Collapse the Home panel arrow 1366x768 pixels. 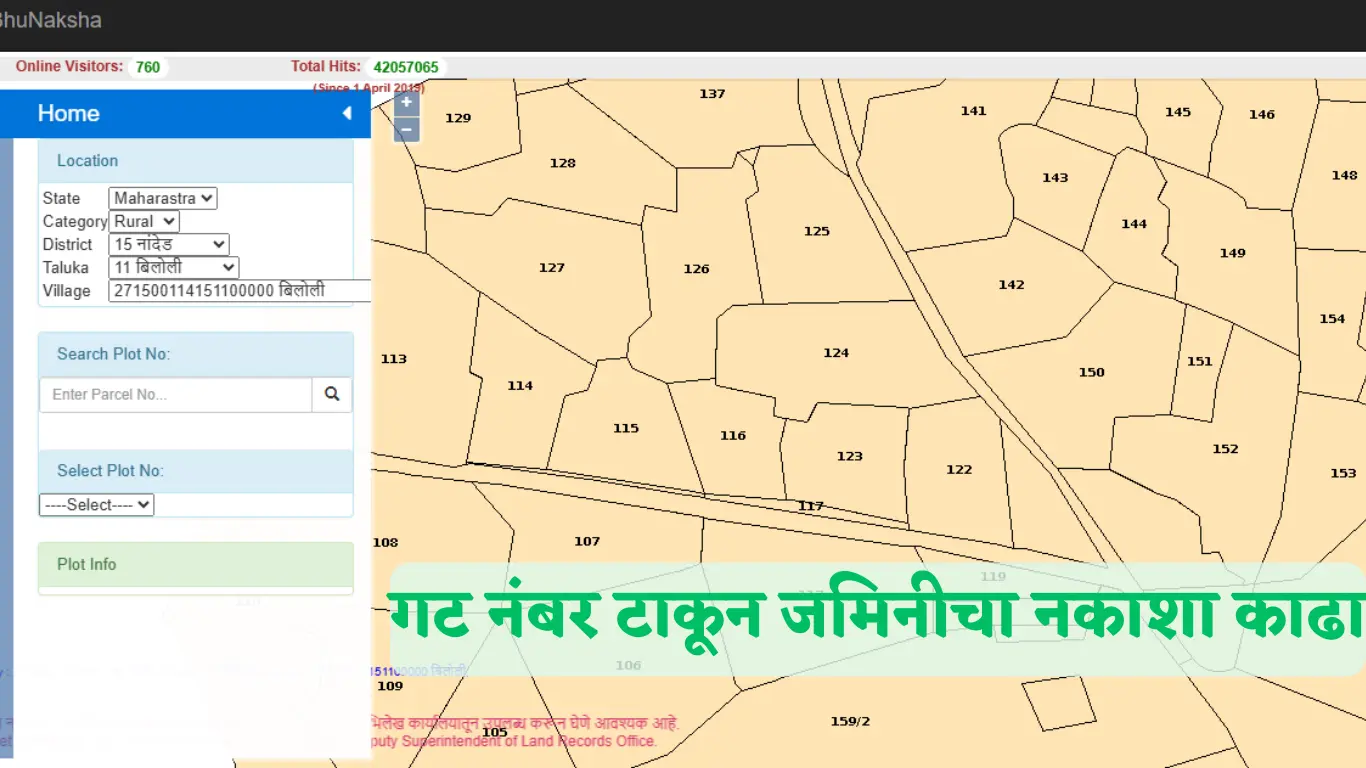pyautogui.click(x=347, y=114)
